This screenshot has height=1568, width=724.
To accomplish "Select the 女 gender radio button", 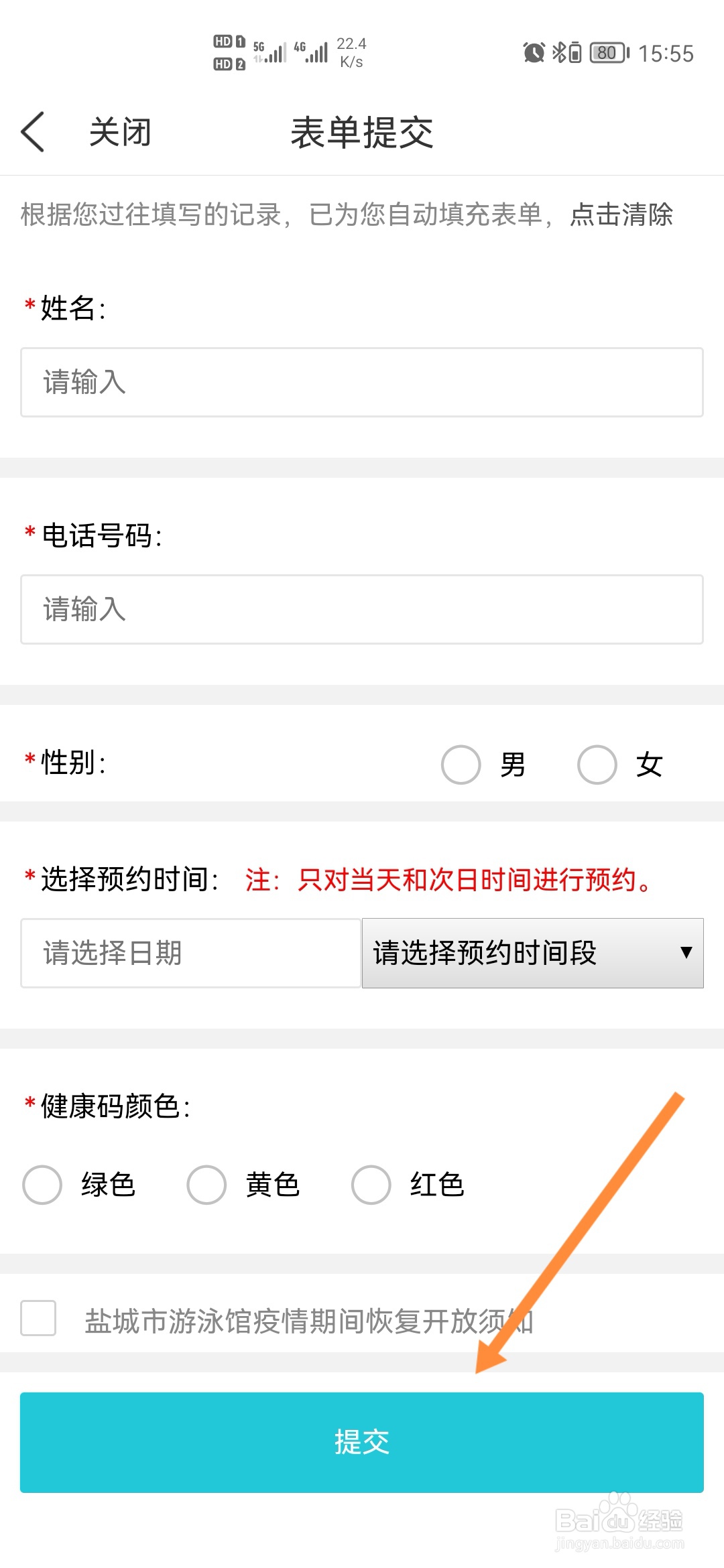I will click(x=597, y=765).
